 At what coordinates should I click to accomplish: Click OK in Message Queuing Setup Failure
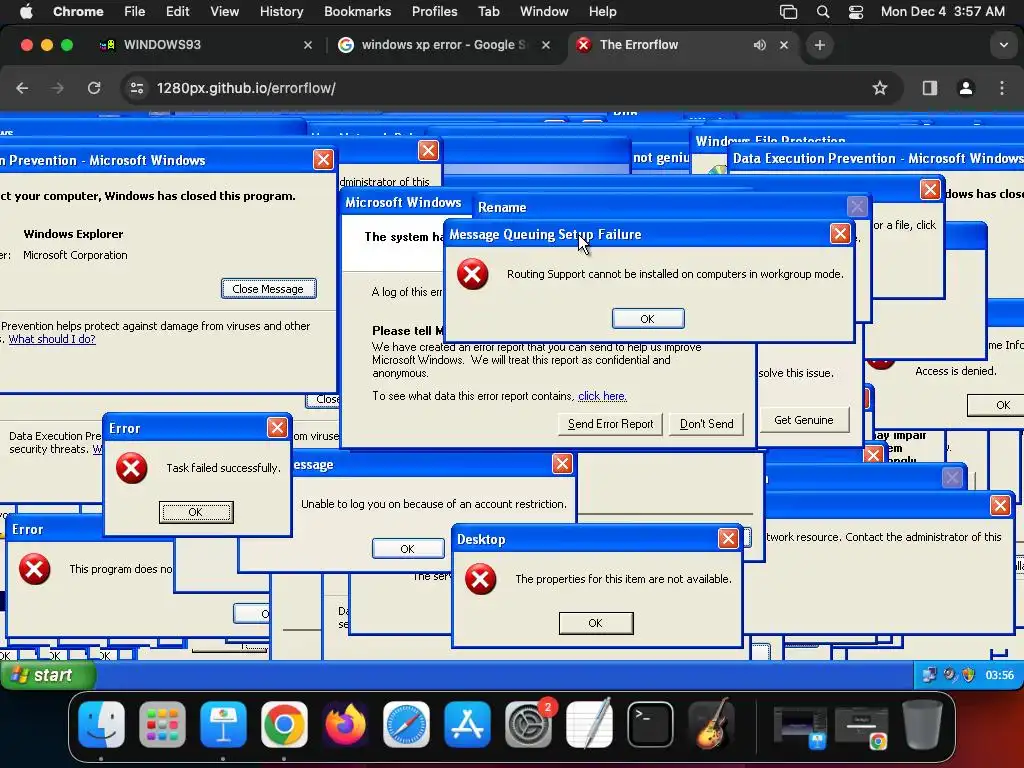tap(648, 319)
